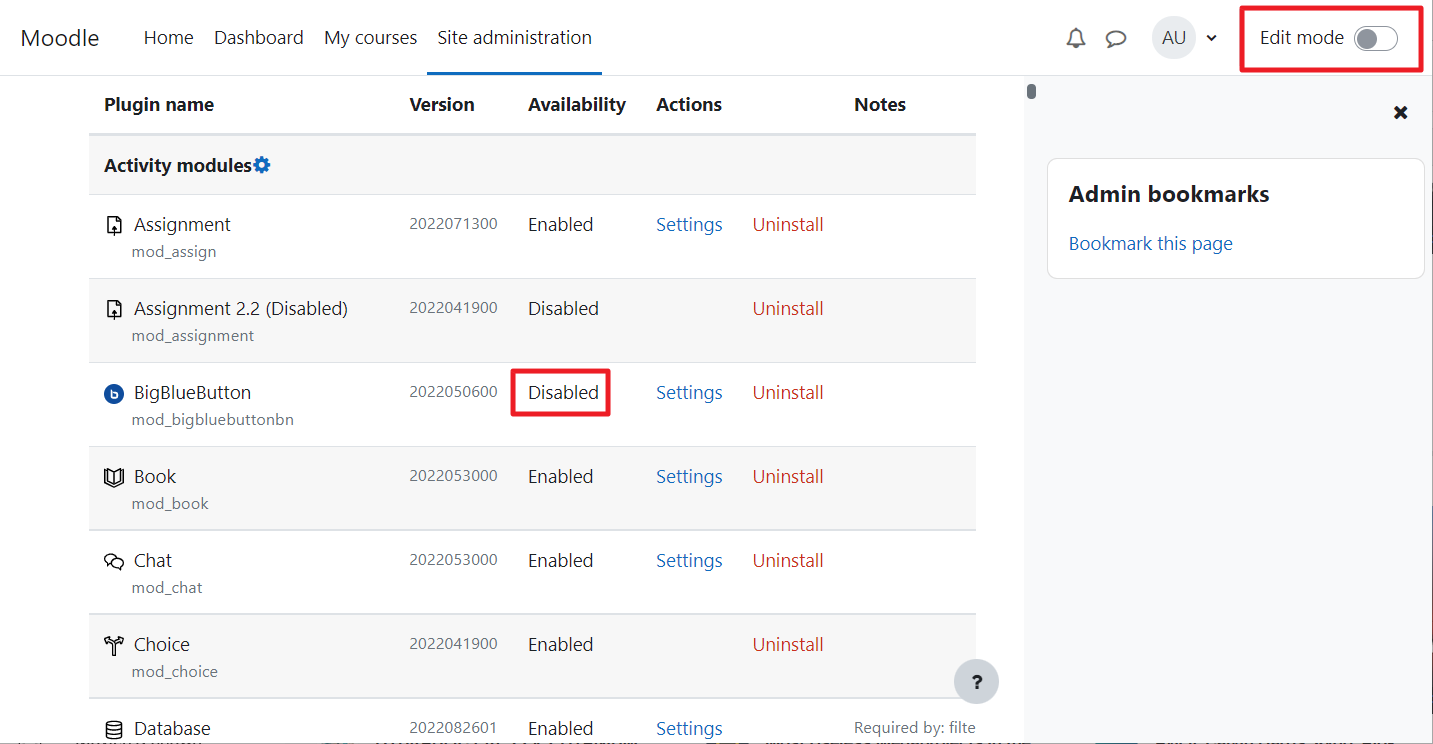This screenshot has height=744, width=1433.
Task: Open the messaging drawer speech bubble icon
Action: pyautogui.click(x=1116, y=38)
